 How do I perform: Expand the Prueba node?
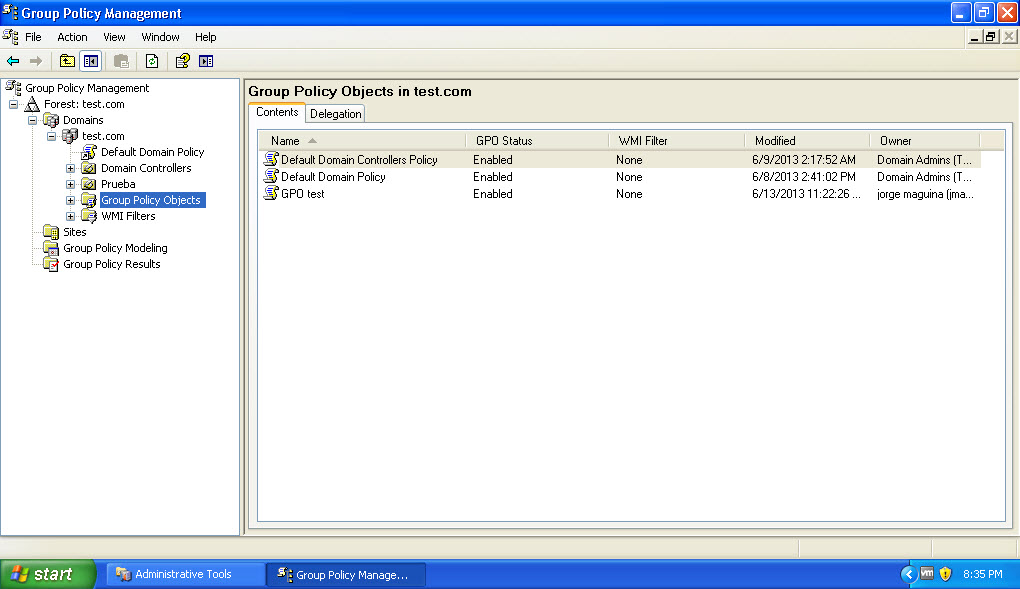click(x=70, y=184)
